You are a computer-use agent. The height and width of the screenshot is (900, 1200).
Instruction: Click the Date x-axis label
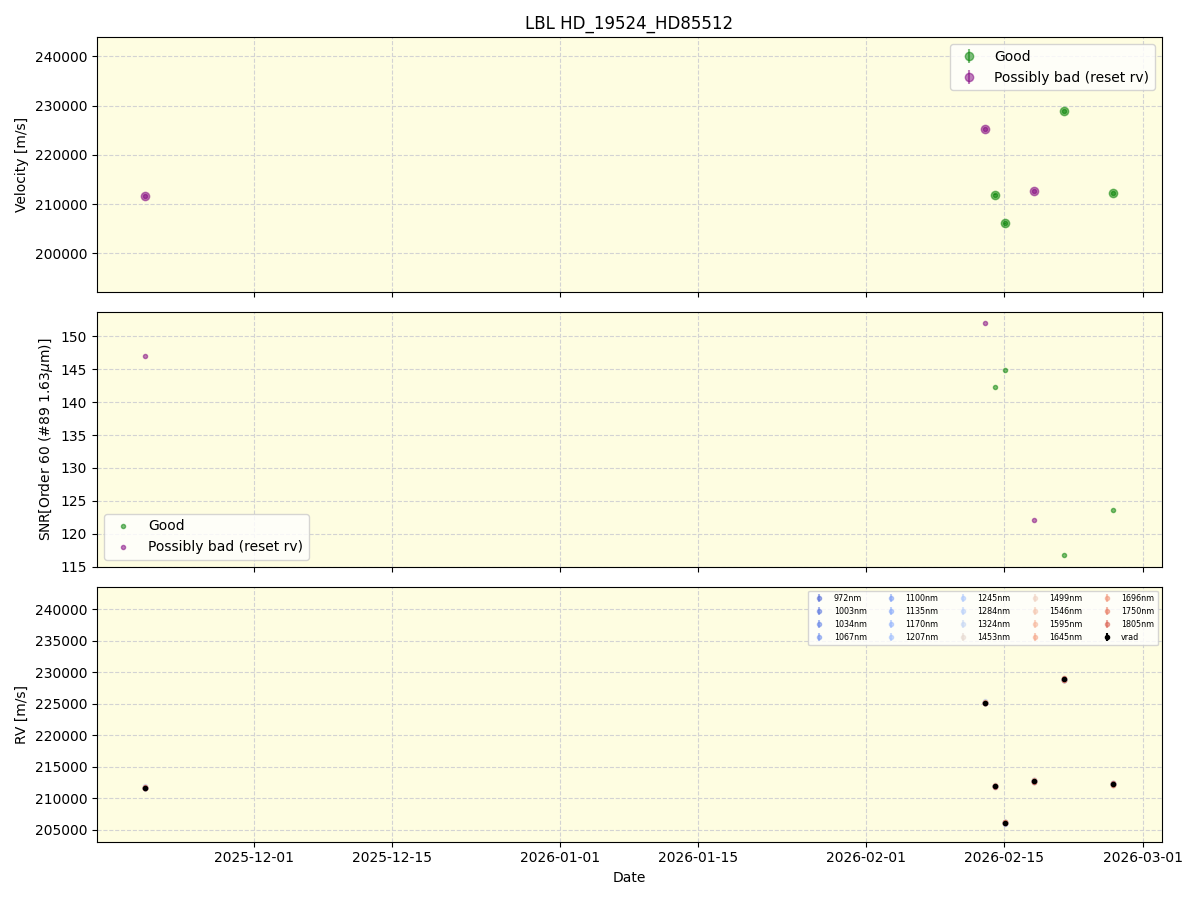coord(629,877)
